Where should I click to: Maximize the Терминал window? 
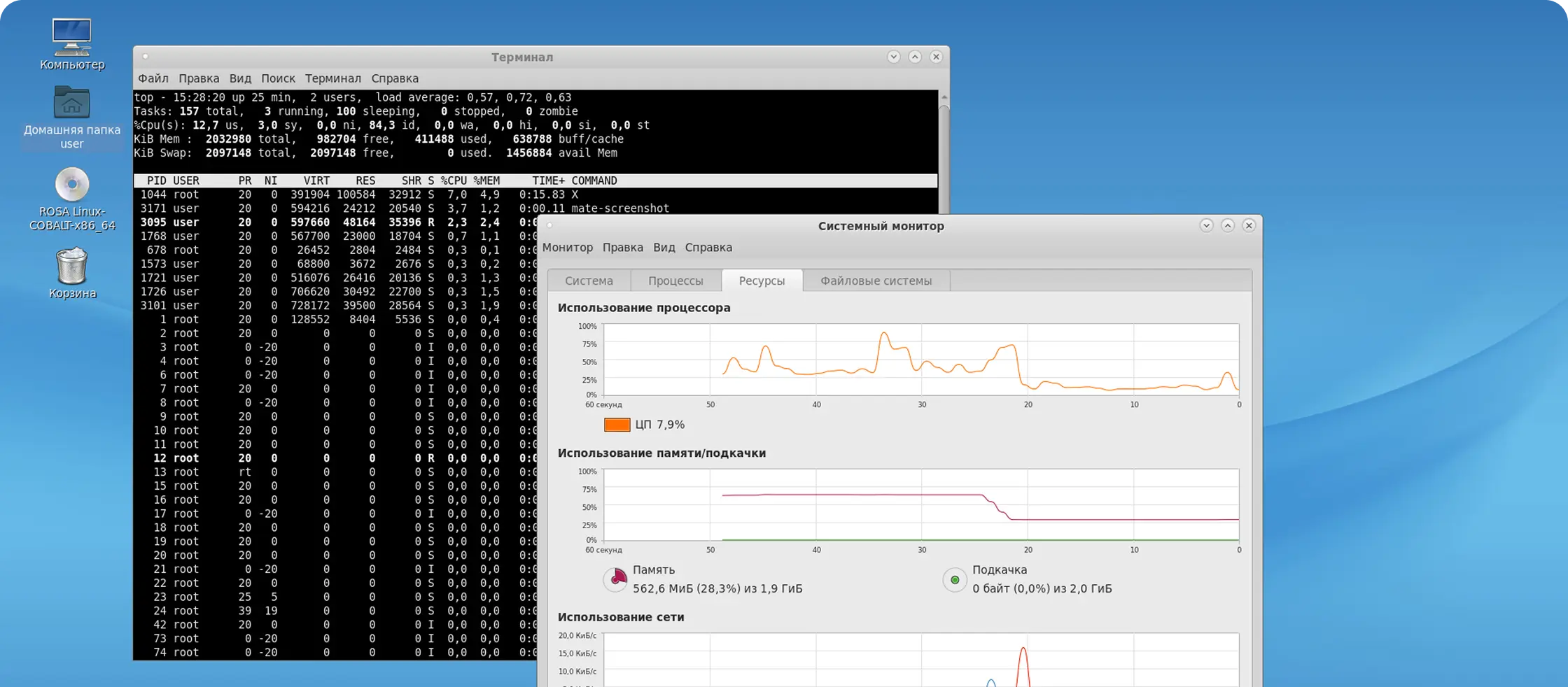[x=915, y=57]
